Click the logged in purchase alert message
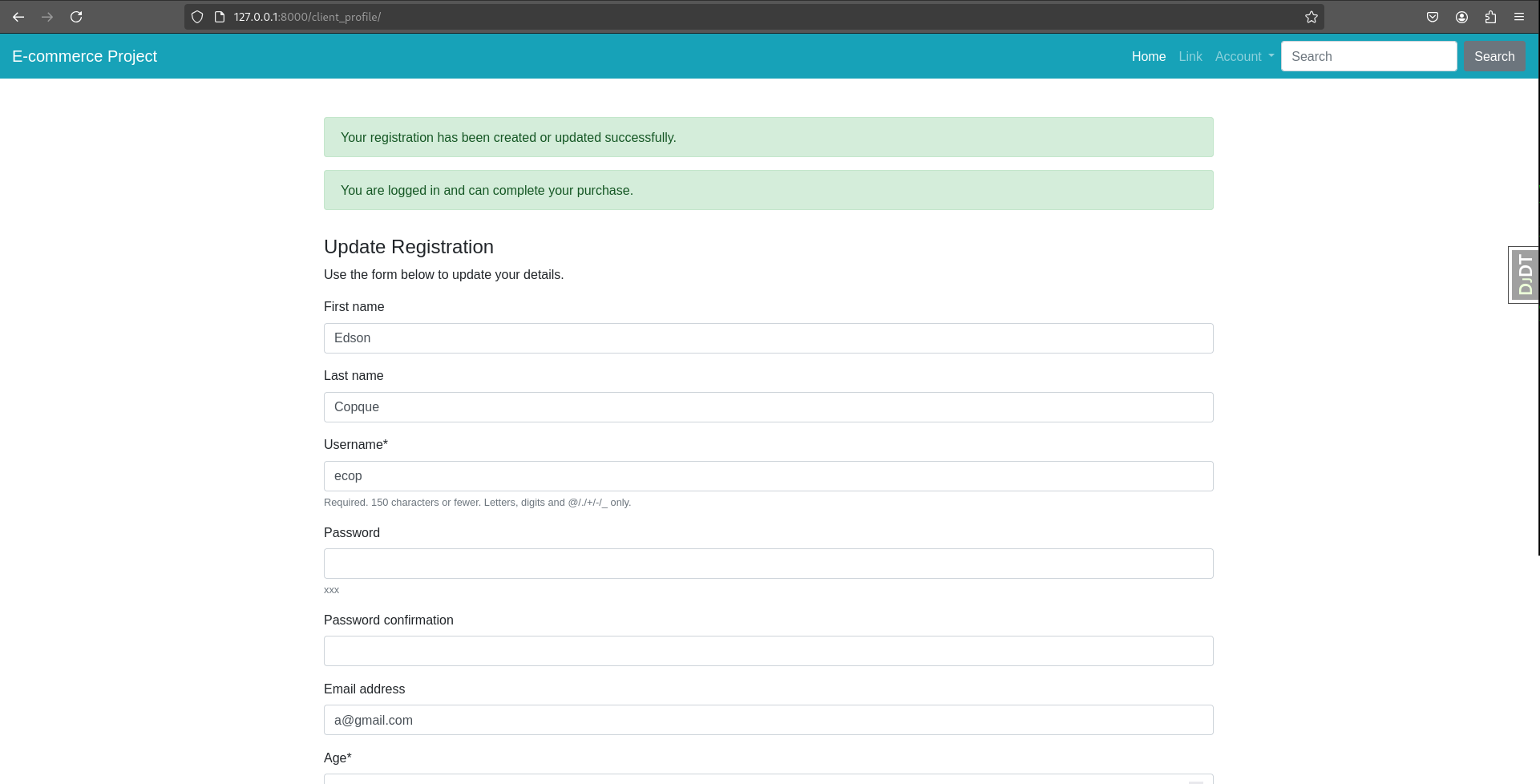The image size is (1540, 784). (x=768, y=190)
